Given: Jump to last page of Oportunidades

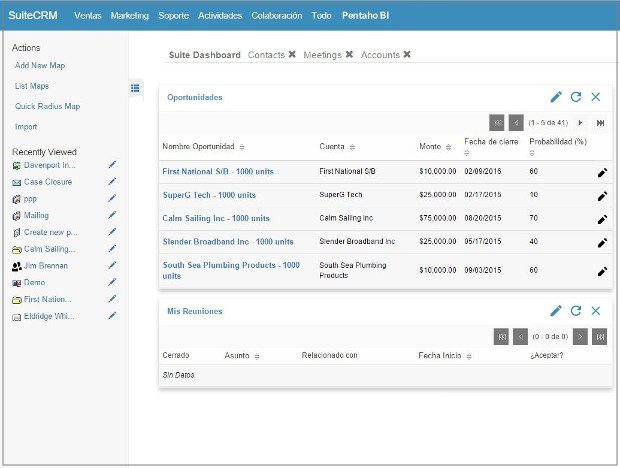Looking at the screenshot, I should tap(600, 122).
